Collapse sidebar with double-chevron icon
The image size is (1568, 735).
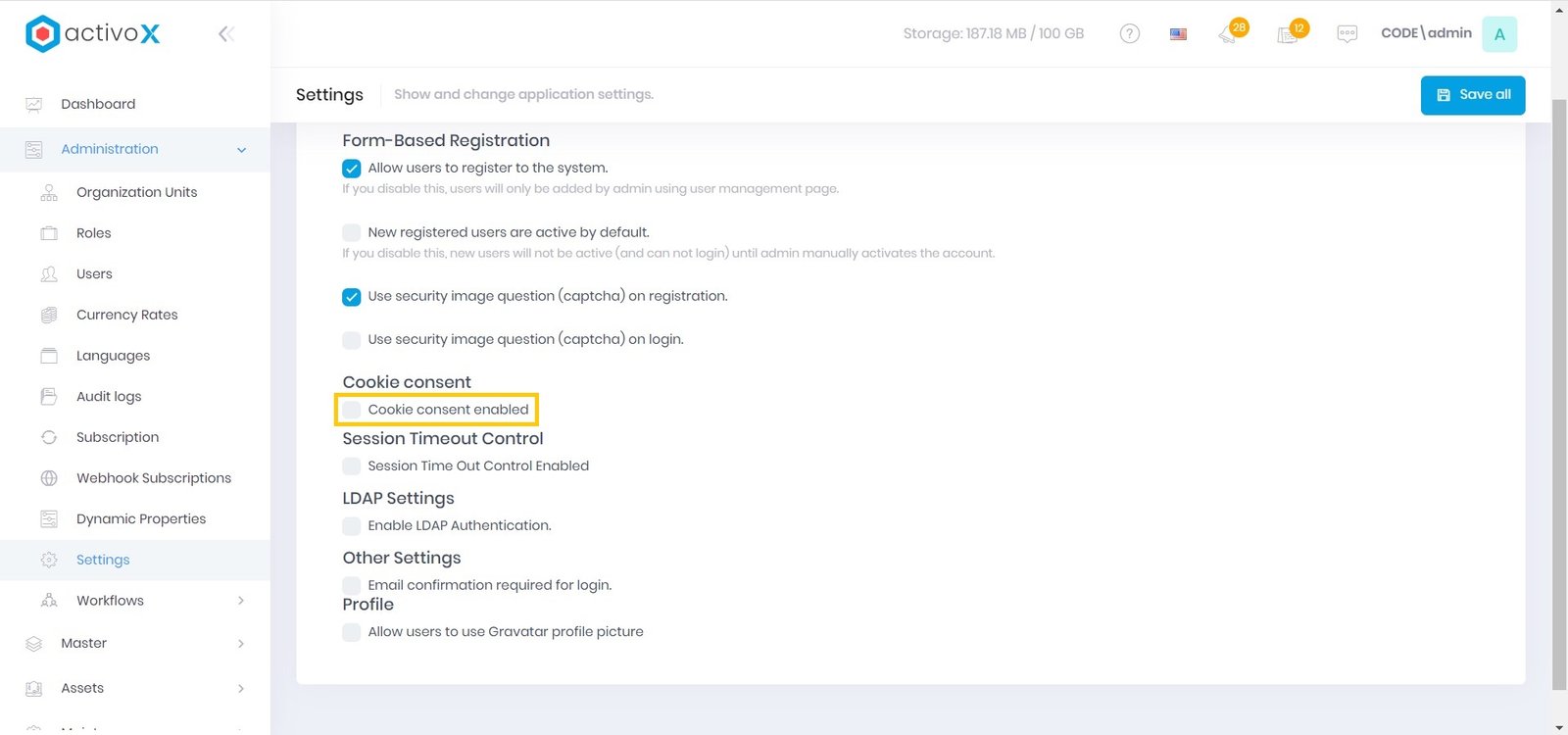[225, 34]
